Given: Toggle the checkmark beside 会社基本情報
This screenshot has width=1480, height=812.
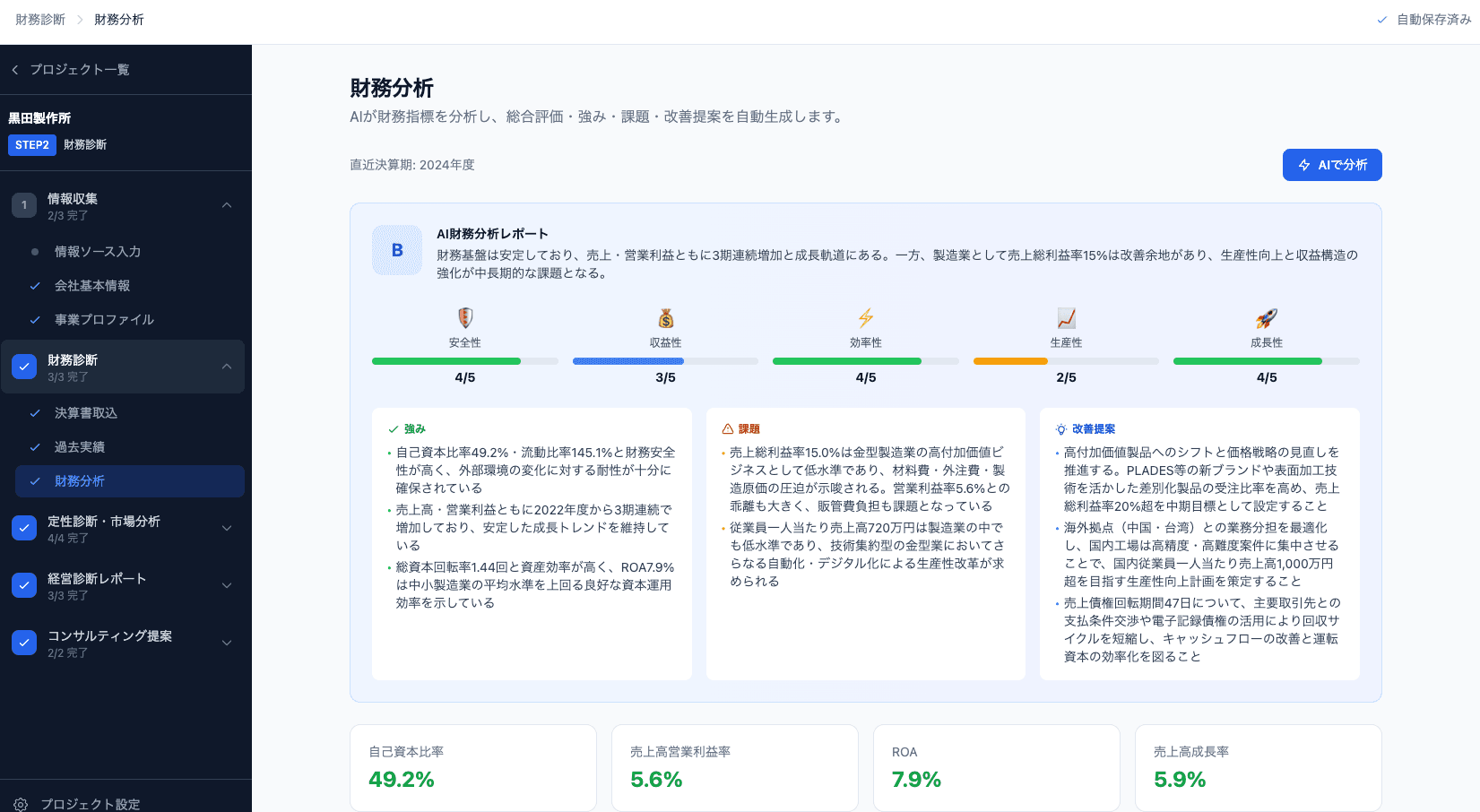Looking at the screenshot, I should coord(34,285).
